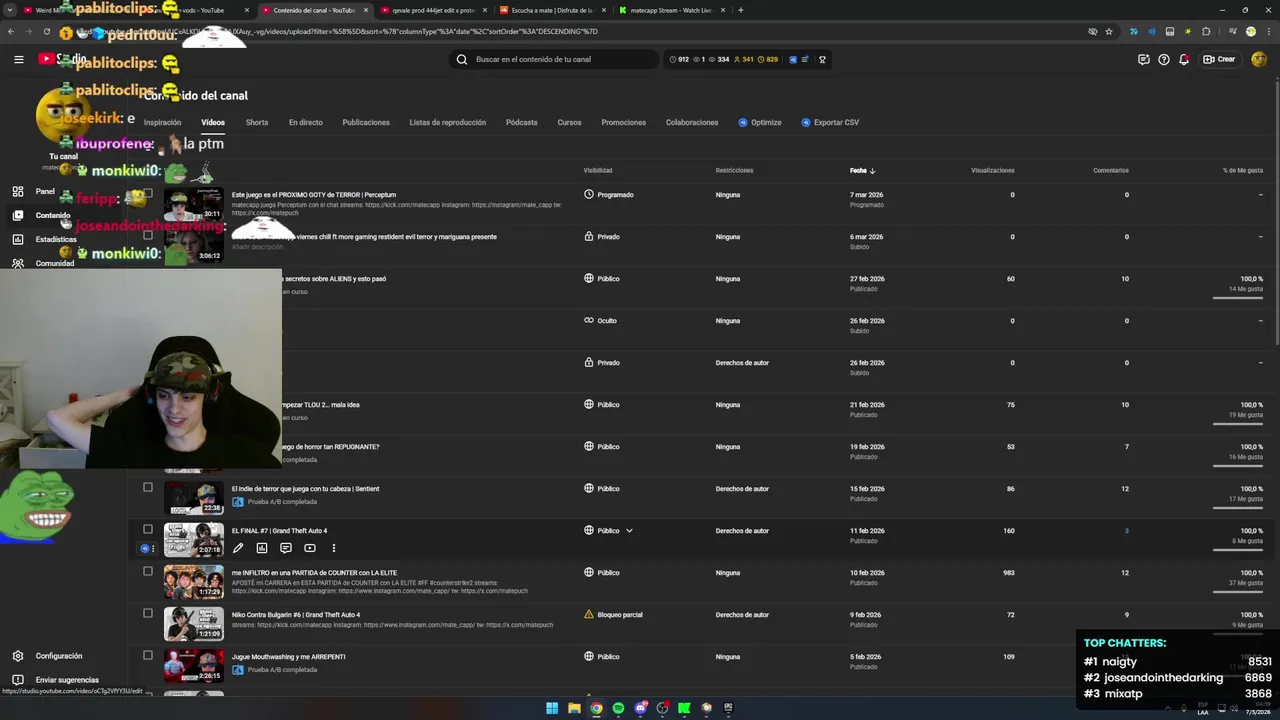Select checkbox for EL FINAL #7 video
This screenshot has height=720, width=1280.
tap(148, 529)
